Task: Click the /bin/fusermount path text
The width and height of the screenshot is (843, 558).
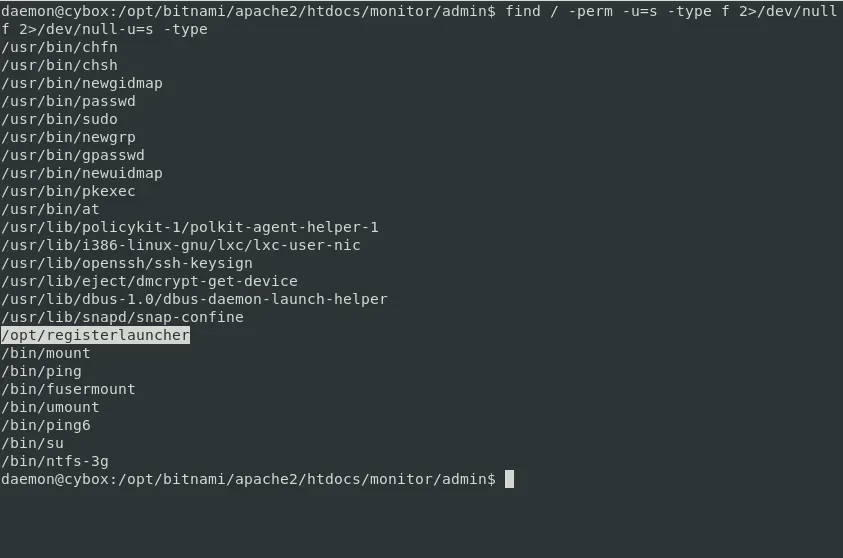Action: (x=68, y=389)
